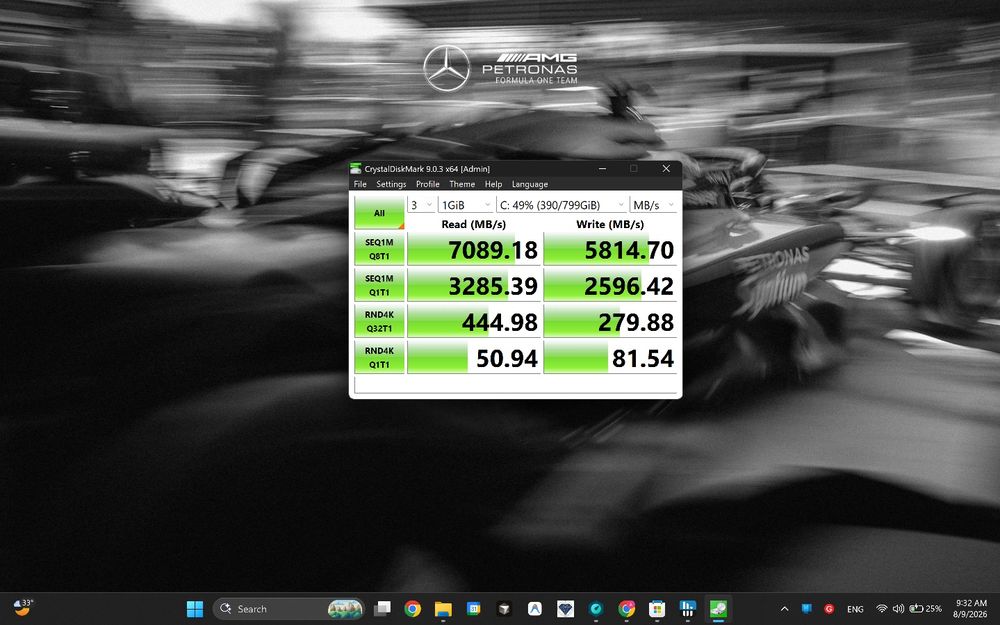Open the test count dropdown showing 3
Viewport: 1000px width, 625px height.
[421, 205]
